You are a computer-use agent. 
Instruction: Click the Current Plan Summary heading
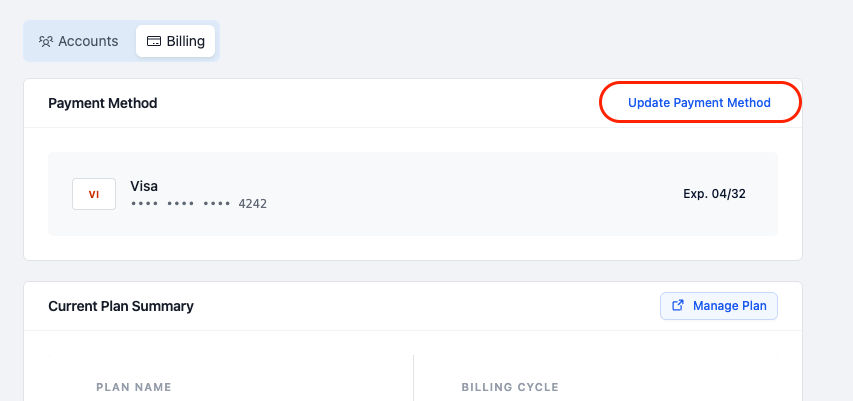click(x=121, y=306)
